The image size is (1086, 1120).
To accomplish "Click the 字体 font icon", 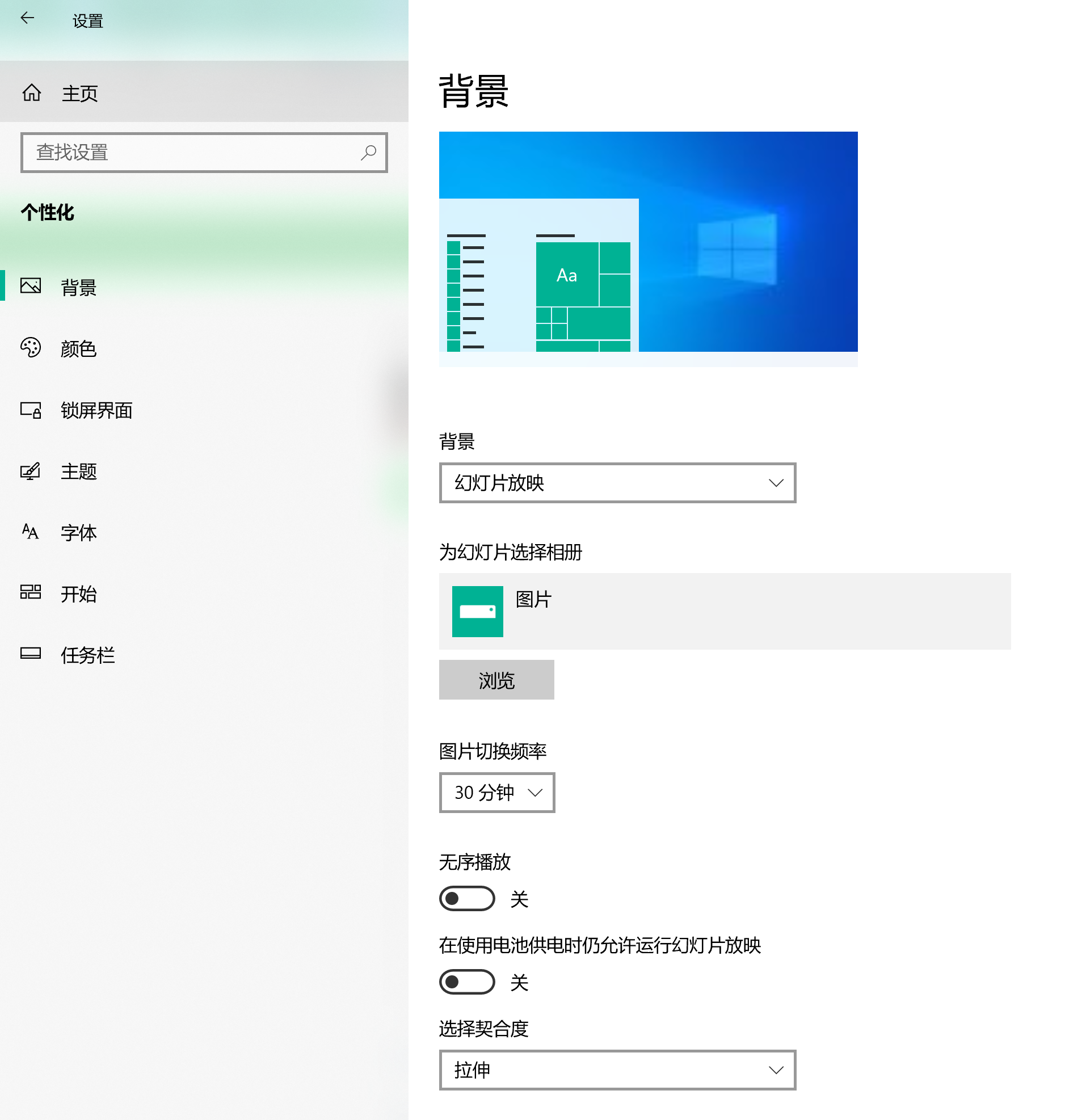I will click(30, 532).
